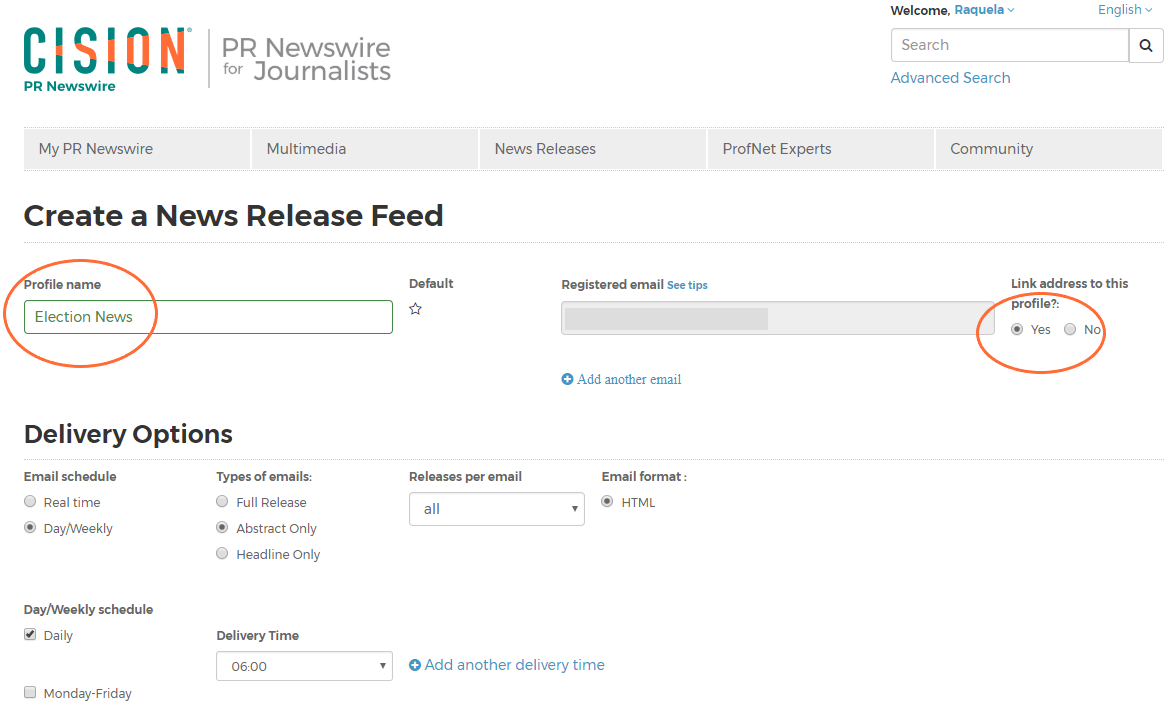Select Full Release email type

click(x=222, y=502)
